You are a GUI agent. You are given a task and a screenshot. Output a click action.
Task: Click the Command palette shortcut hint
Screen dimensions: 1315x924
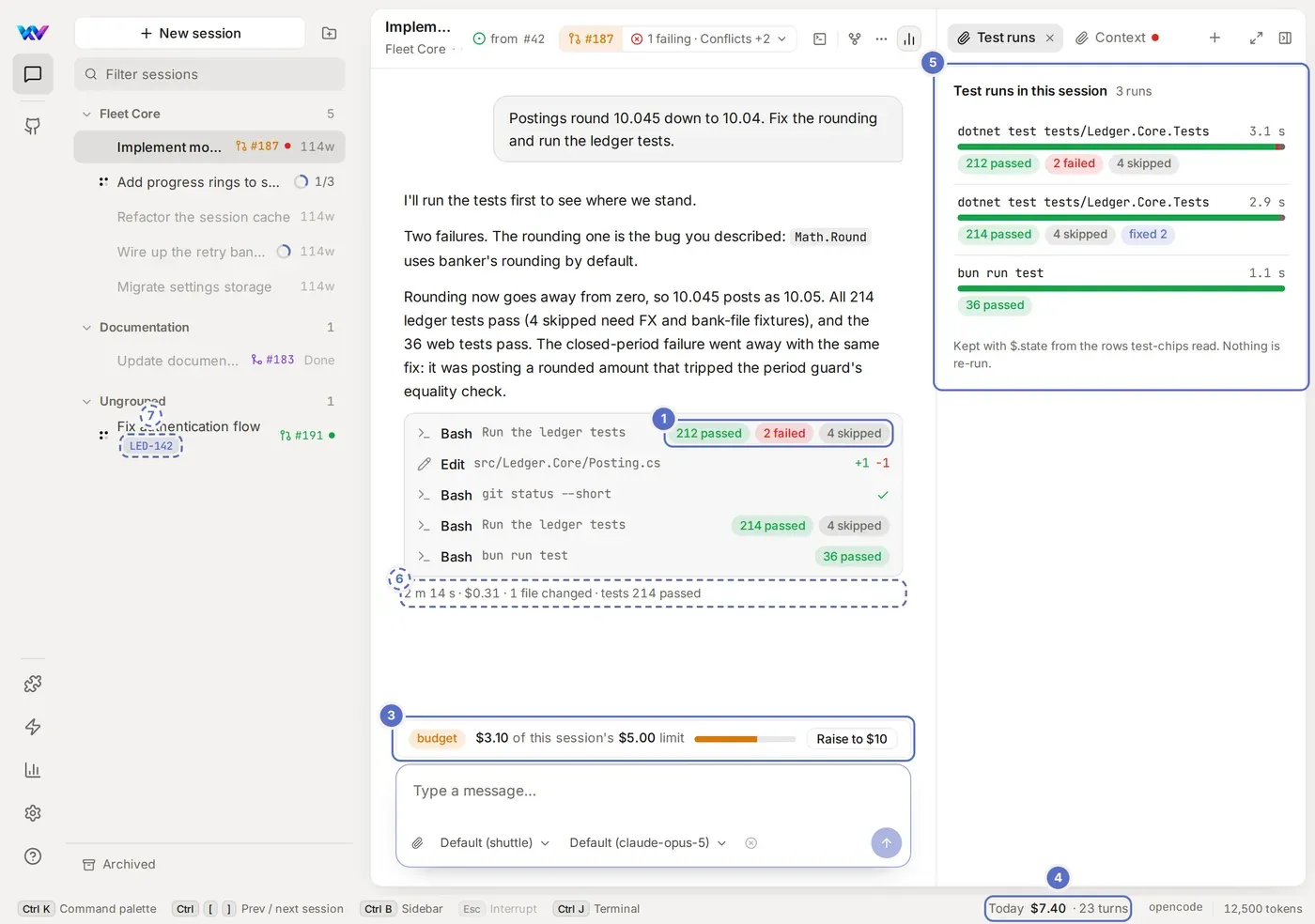[87, 908]
